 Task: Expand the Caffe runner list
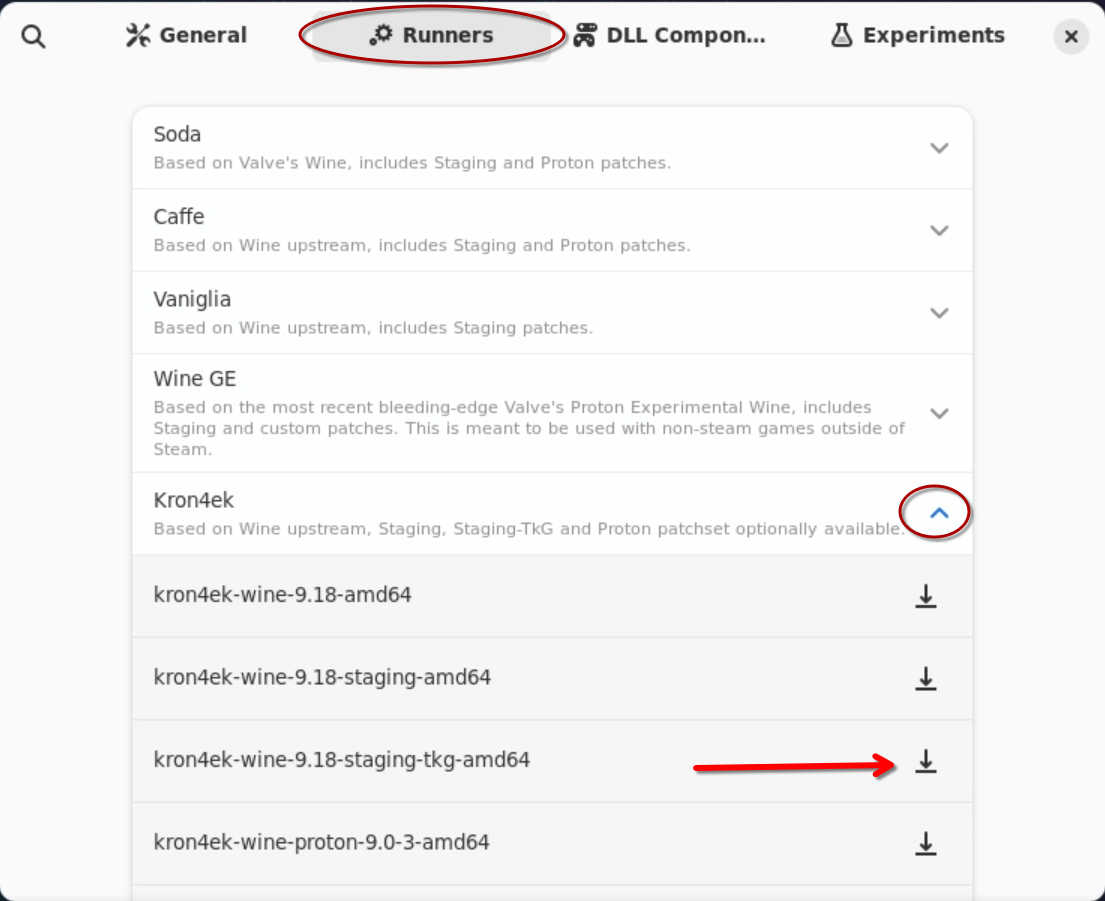coord(938,230)
